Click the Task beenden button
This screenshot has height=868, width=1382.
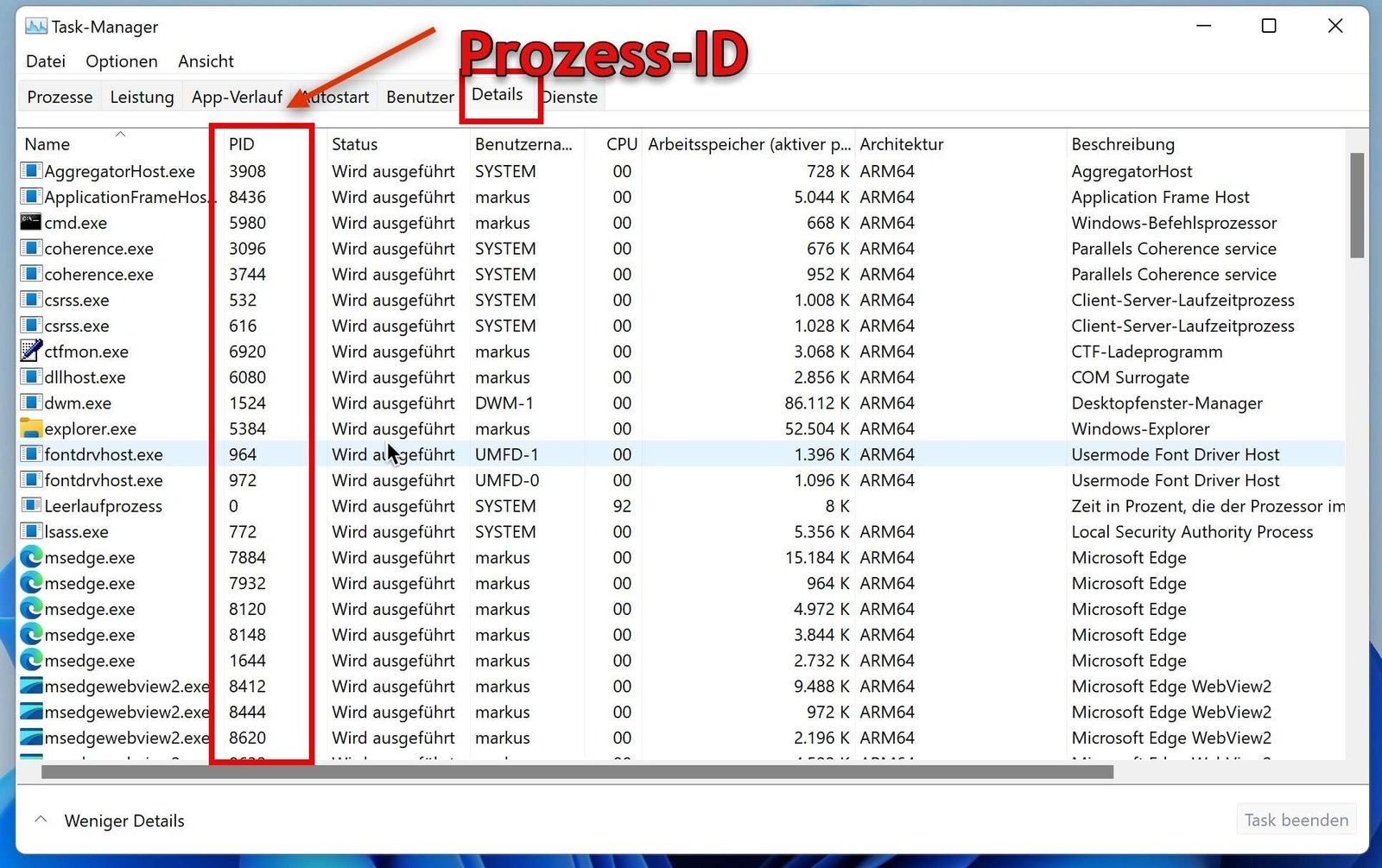point(1295,820)
